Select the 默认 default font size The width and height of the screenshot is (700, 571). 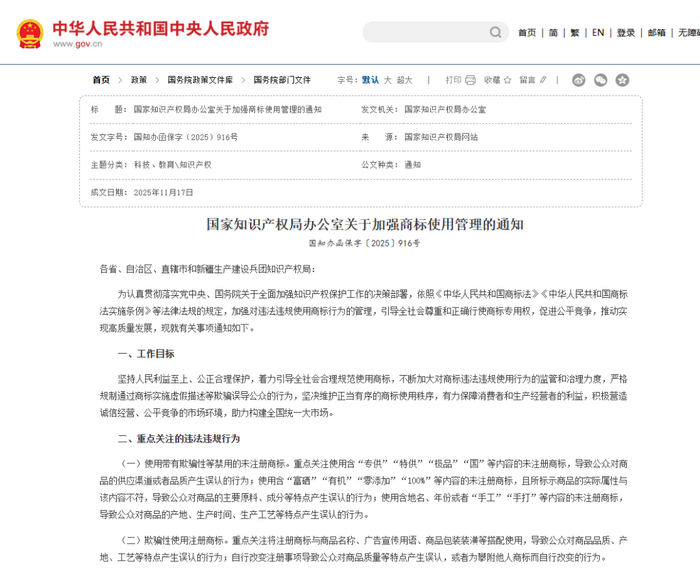tap(370, 80)
